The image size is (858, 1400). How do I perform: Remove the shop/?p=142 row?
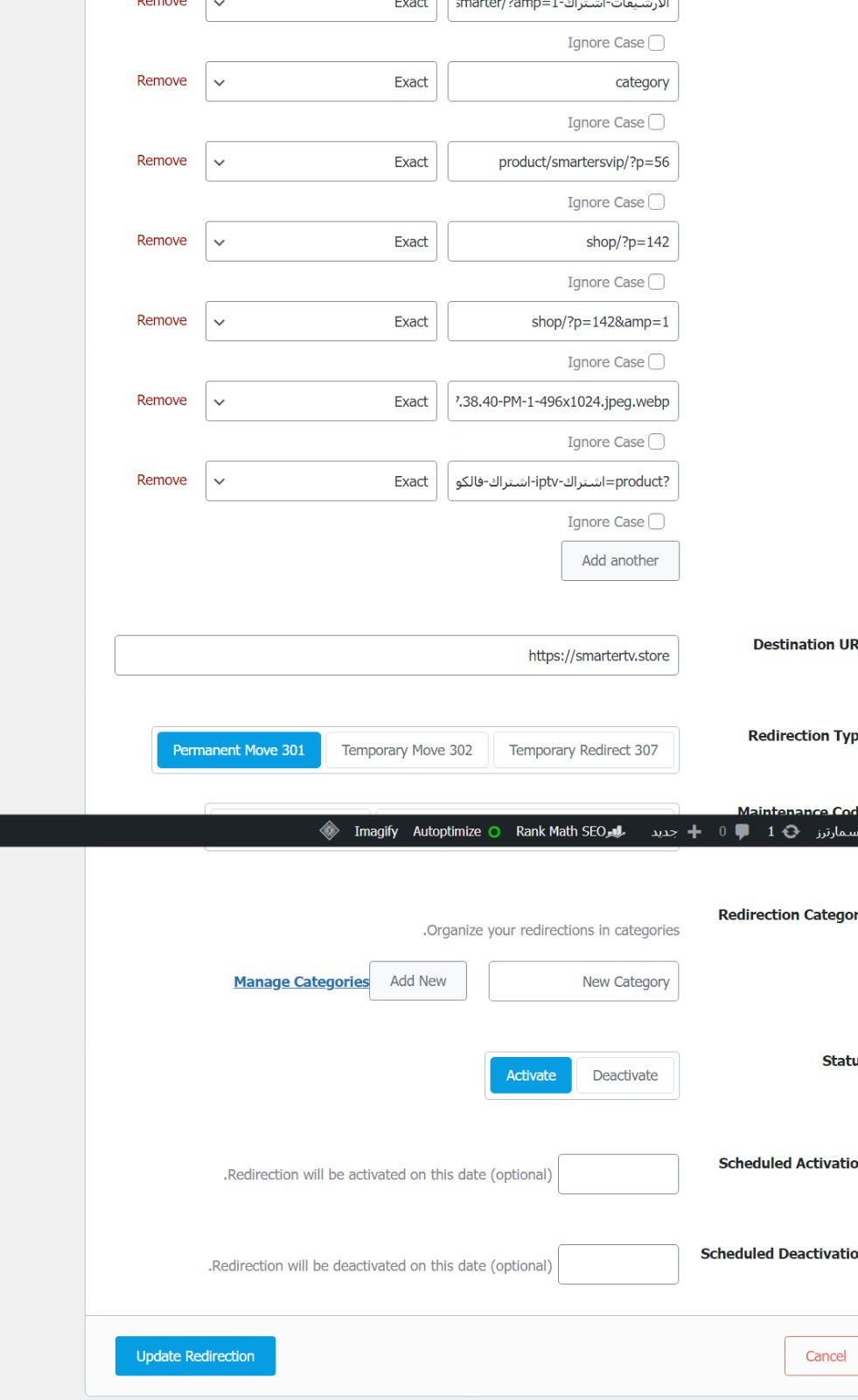point(162,240)
